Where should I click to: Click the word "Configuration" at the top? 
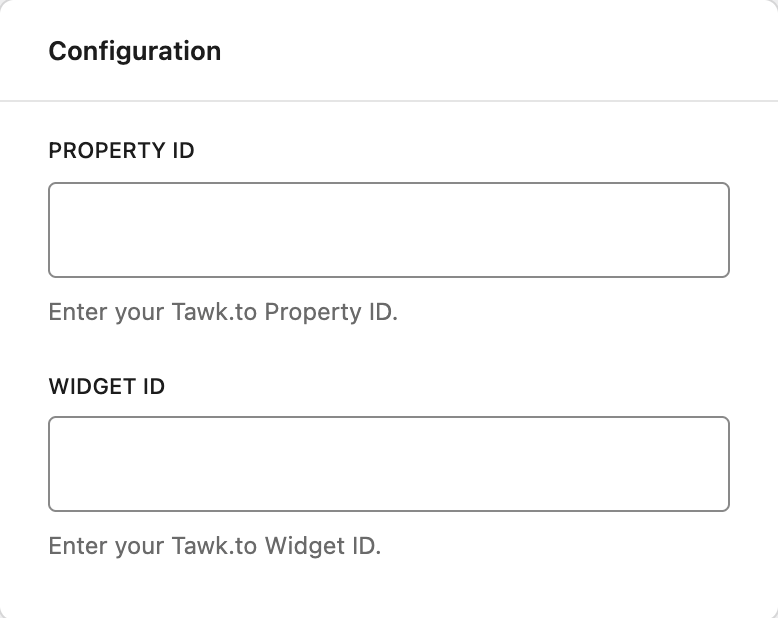(x=134, y=51)
